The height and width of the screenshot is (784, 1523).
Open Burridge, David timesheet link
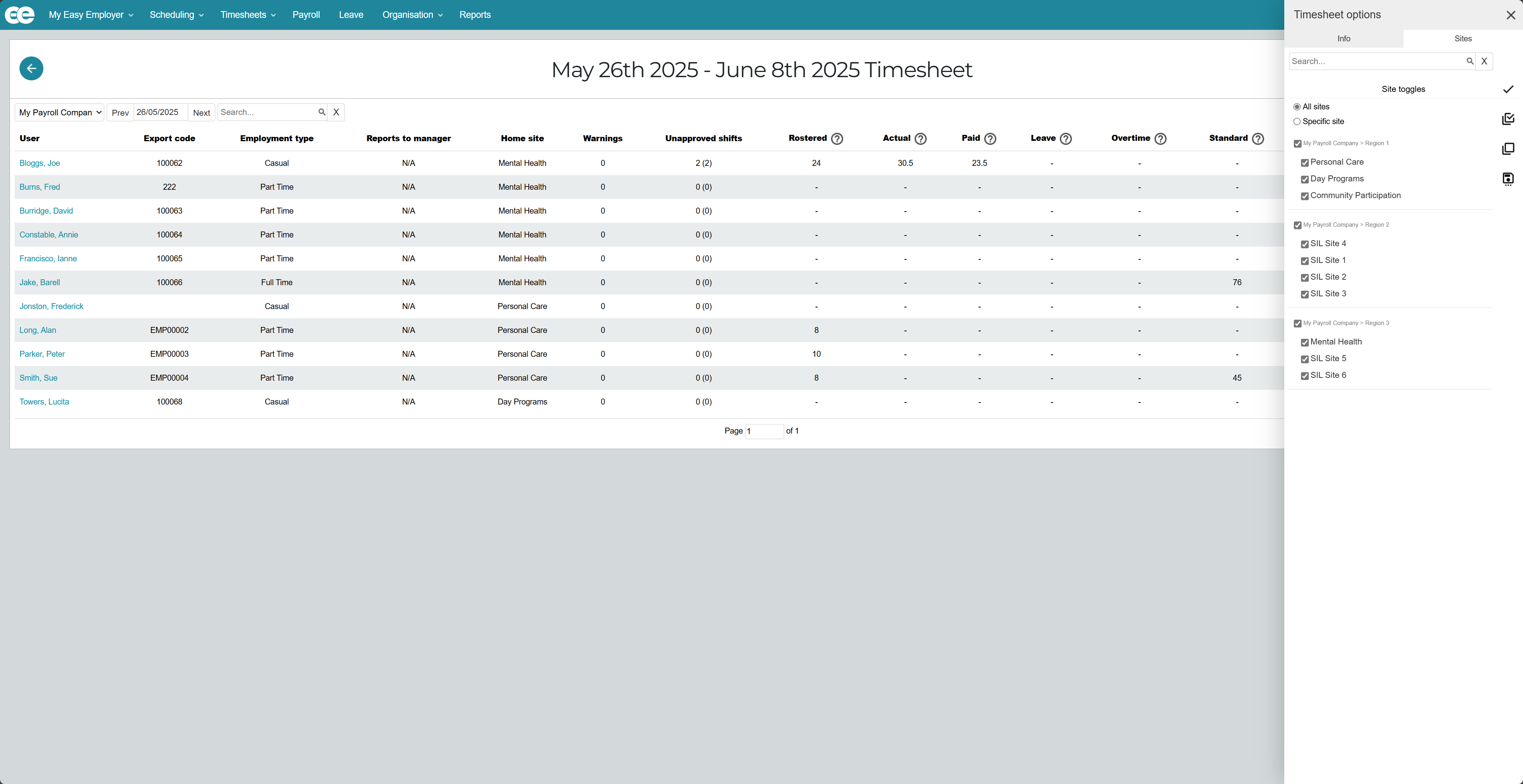click(46, 211)
